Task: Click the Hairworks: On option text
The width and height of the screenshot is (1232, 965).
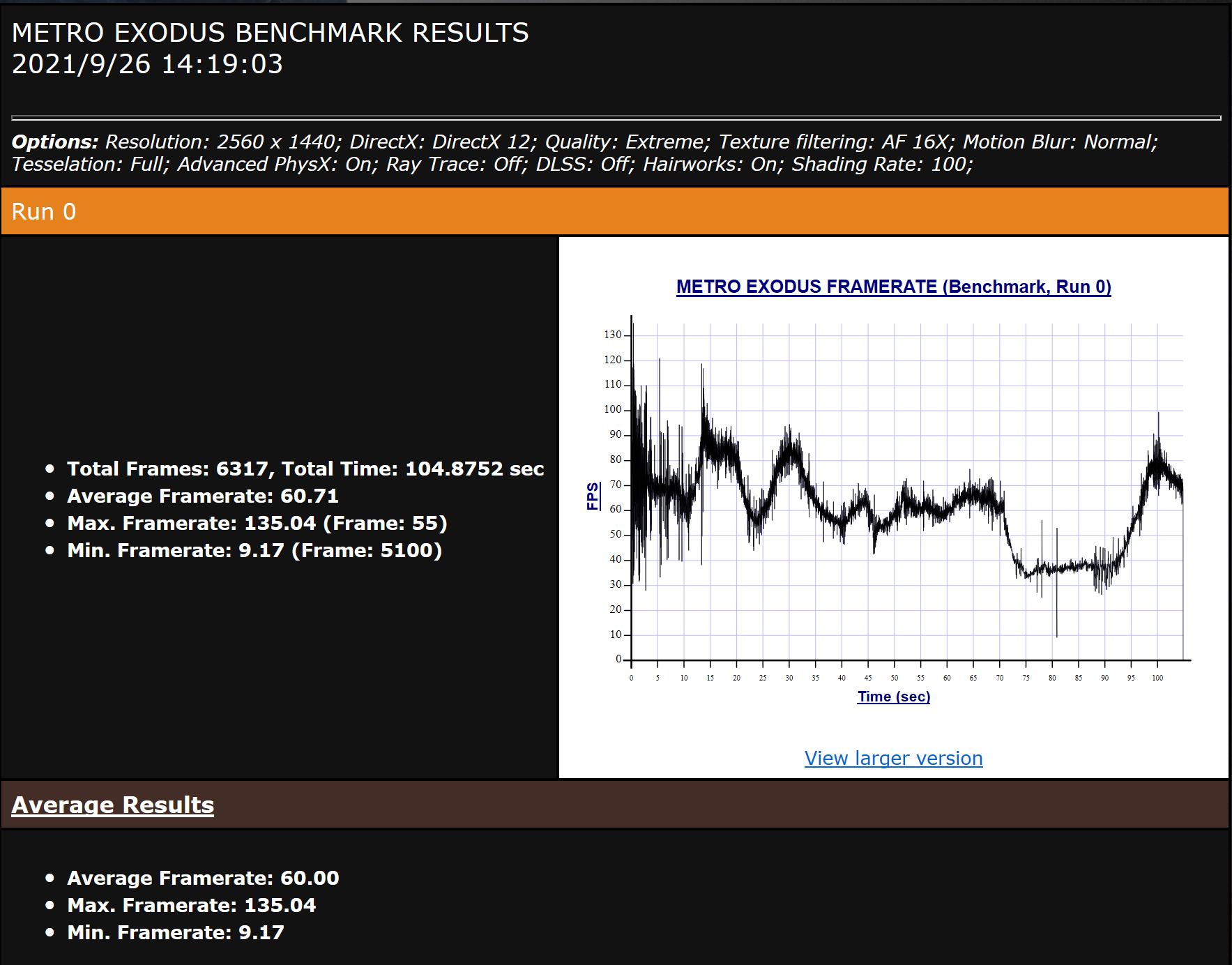Action: (714, 165)
